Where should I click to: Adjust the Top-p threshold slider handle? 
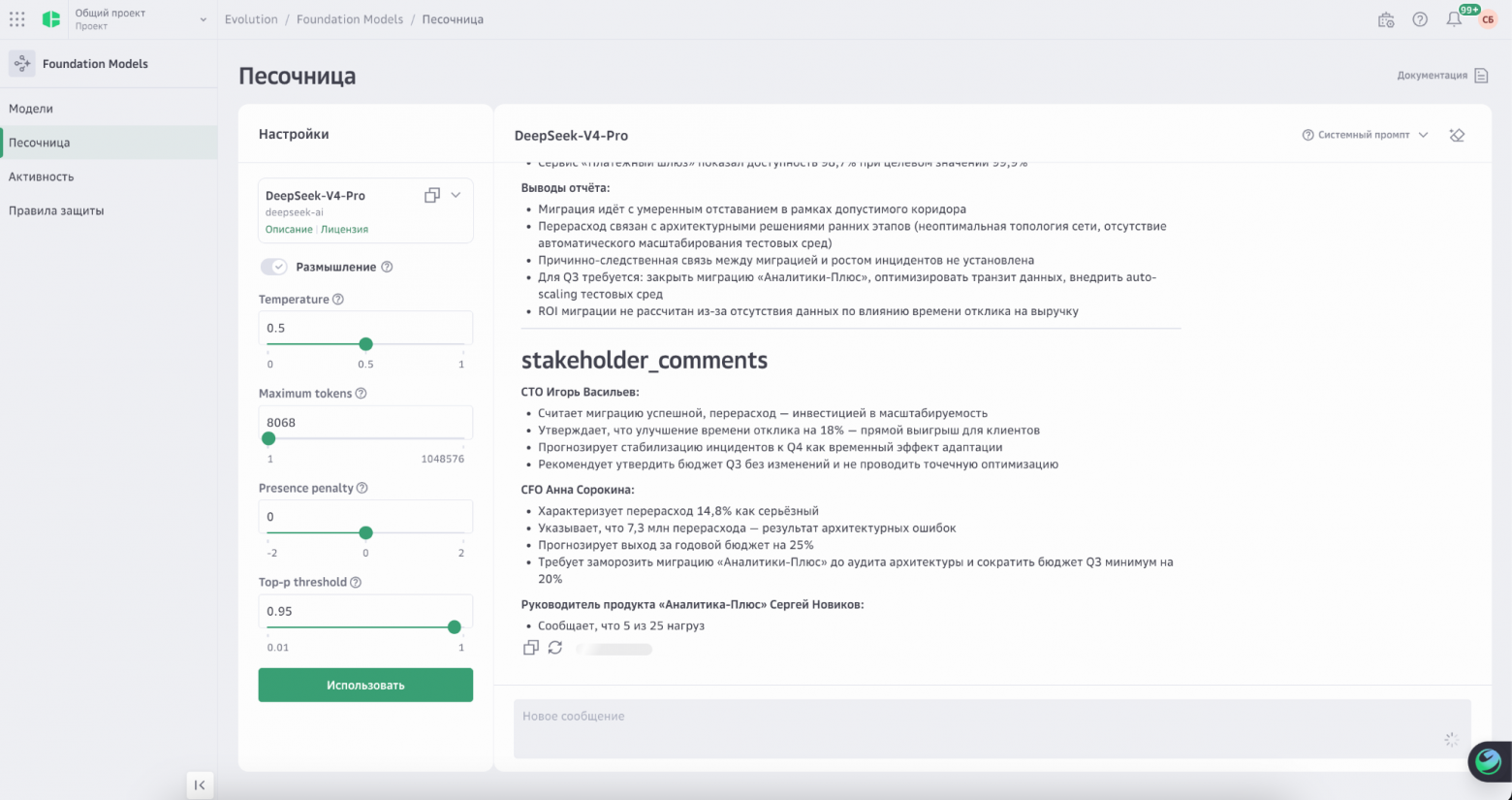(454, 627)
